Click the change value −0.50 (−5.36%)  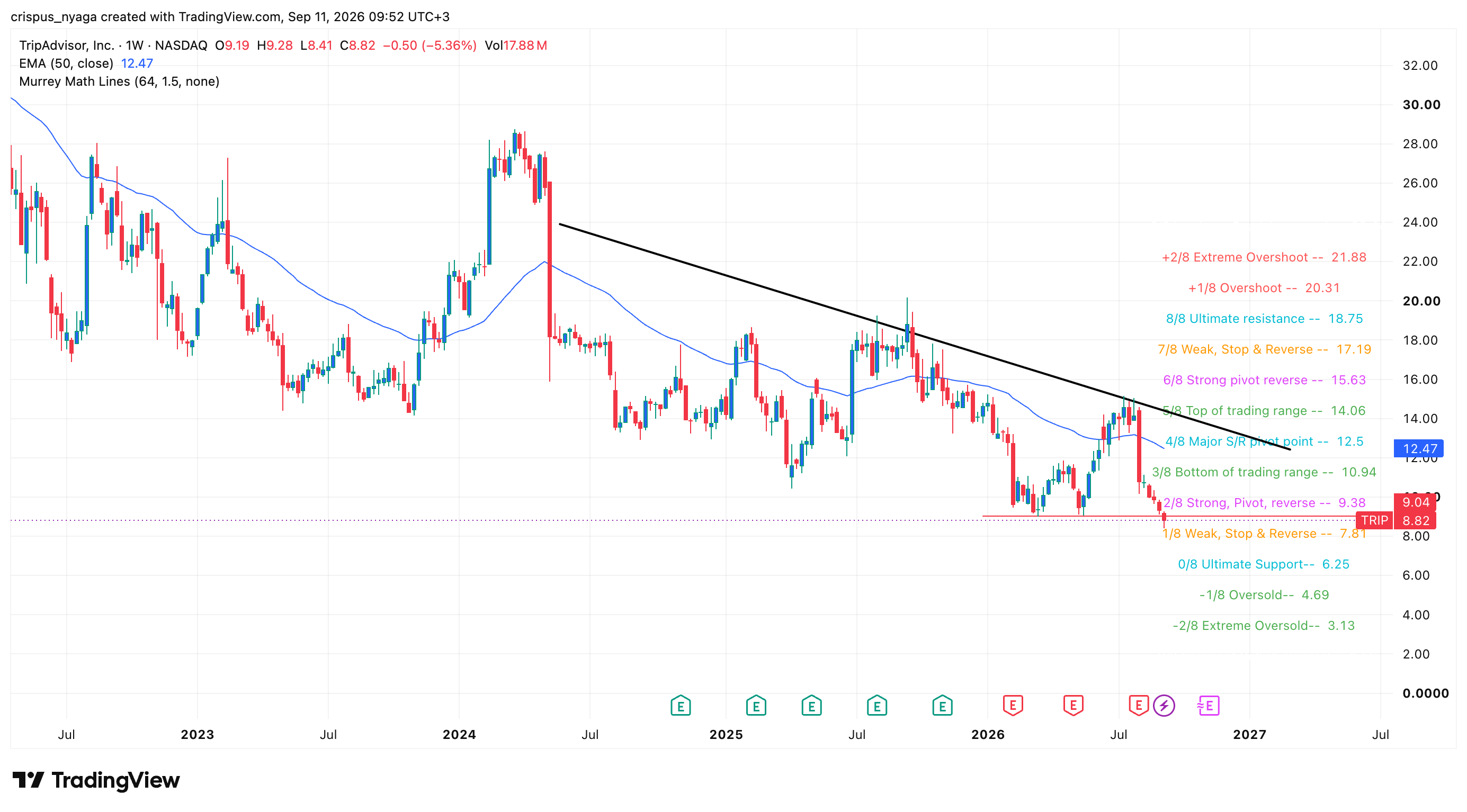(x=430, y=45)
